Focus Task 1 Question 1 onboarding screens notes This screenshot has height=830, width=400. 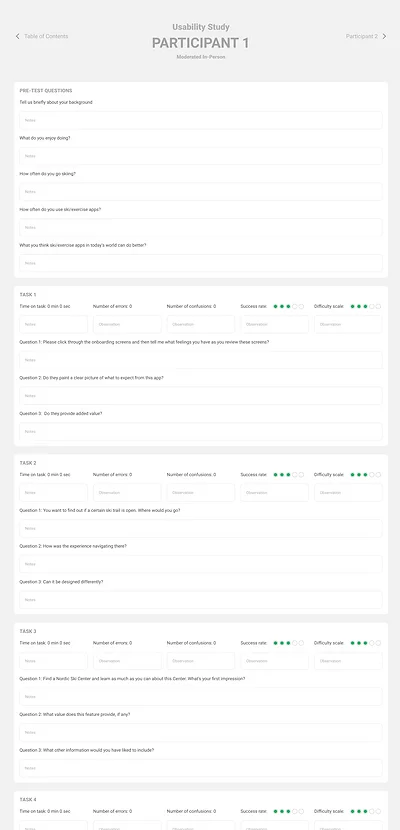coord(201,360)
